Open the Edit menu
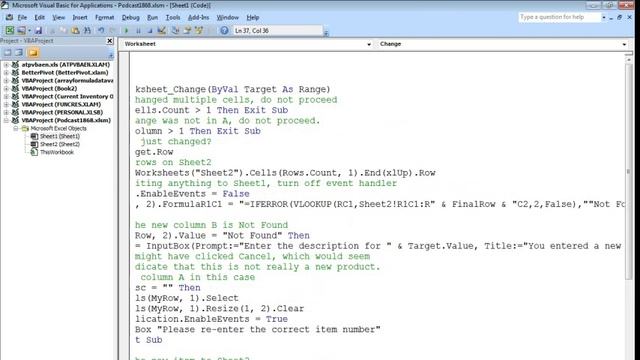Viewport: 640px width, 360px height. point(40,18)
